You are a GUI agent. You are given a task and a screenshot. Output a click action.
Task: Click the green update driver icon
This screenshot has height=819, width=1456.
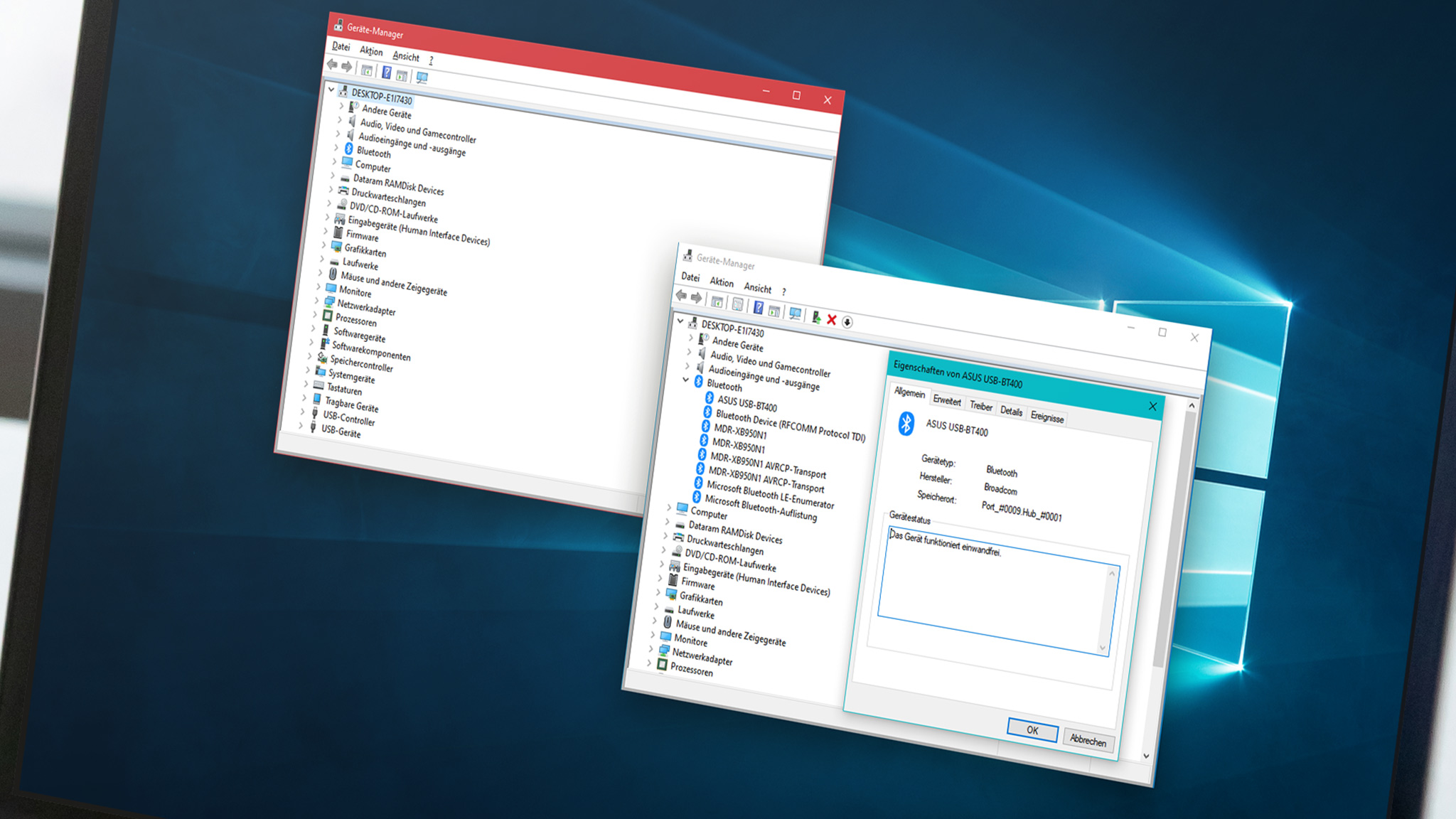(x=816, y=317)
